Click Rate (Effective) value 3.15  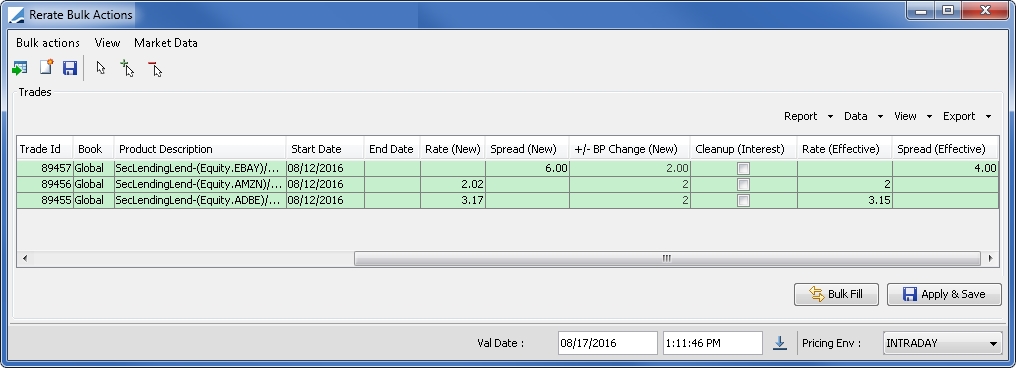(x=845, y=200)
